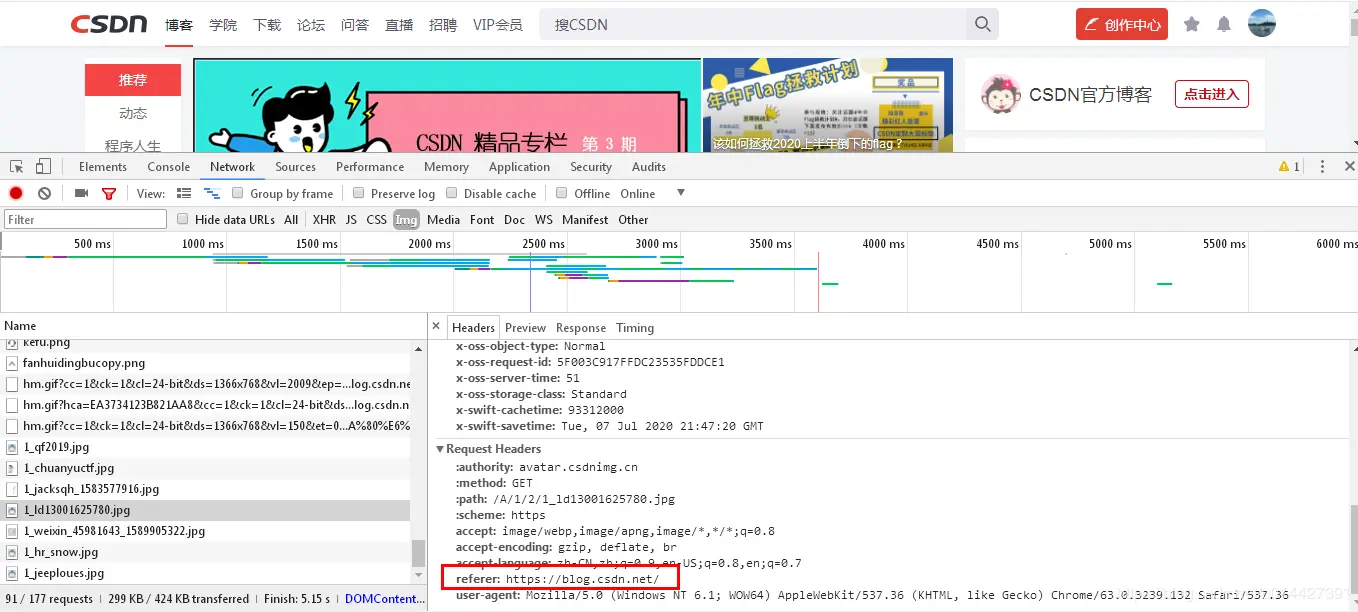1358x612 pixels.
Task: Open the network request filter funnel
Action: click(109, 193)
